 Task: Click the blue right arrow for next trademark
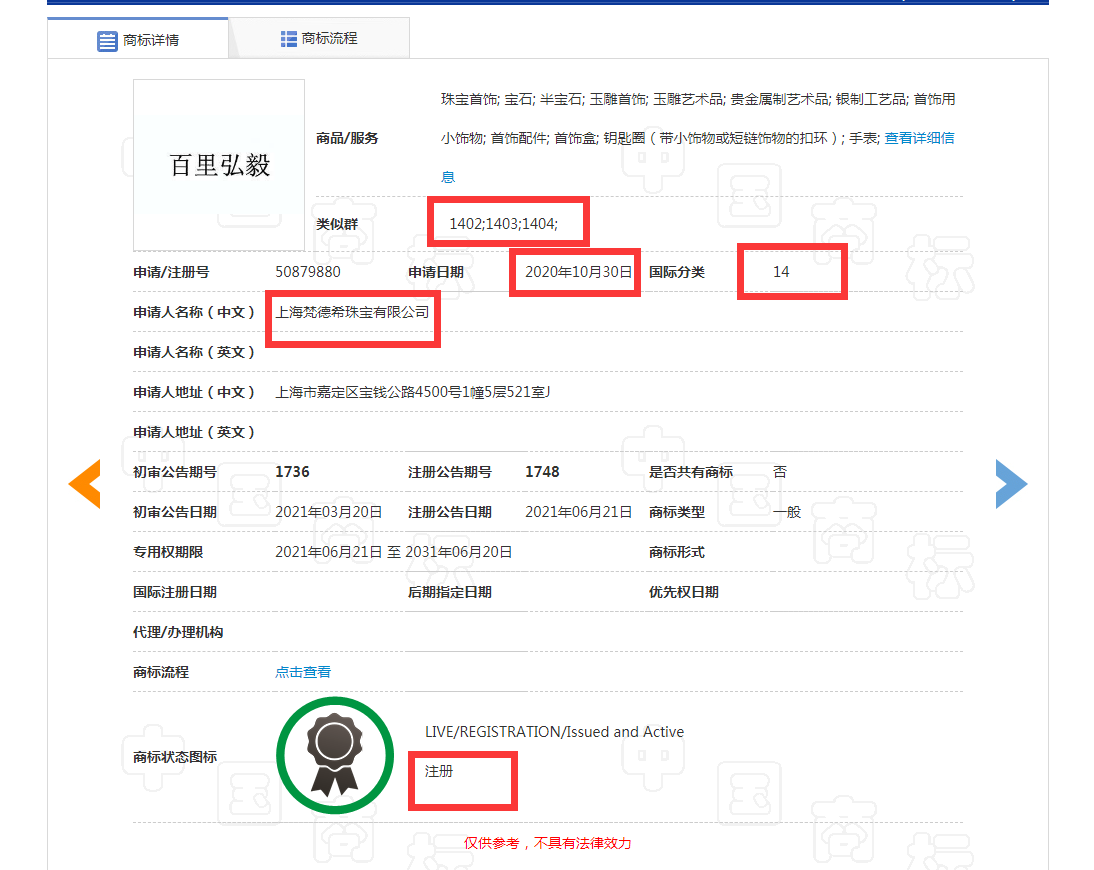pyautogui.click(x=1011, y=483)
